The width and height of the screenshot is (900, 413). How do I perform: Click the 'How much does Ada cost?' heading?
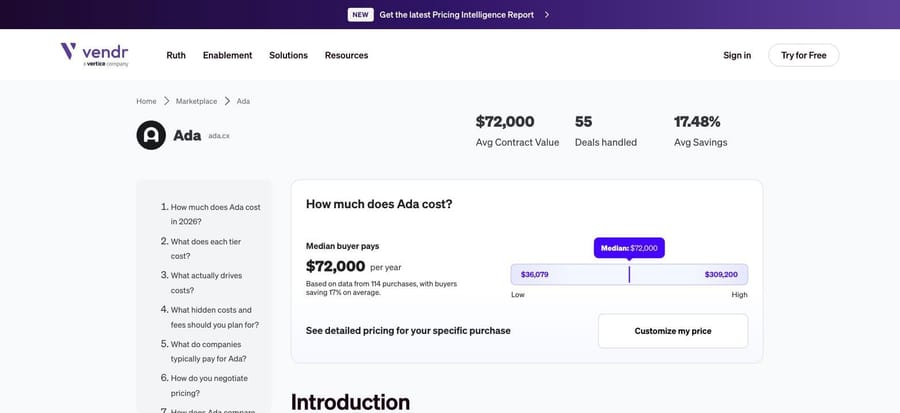[379, 204]
